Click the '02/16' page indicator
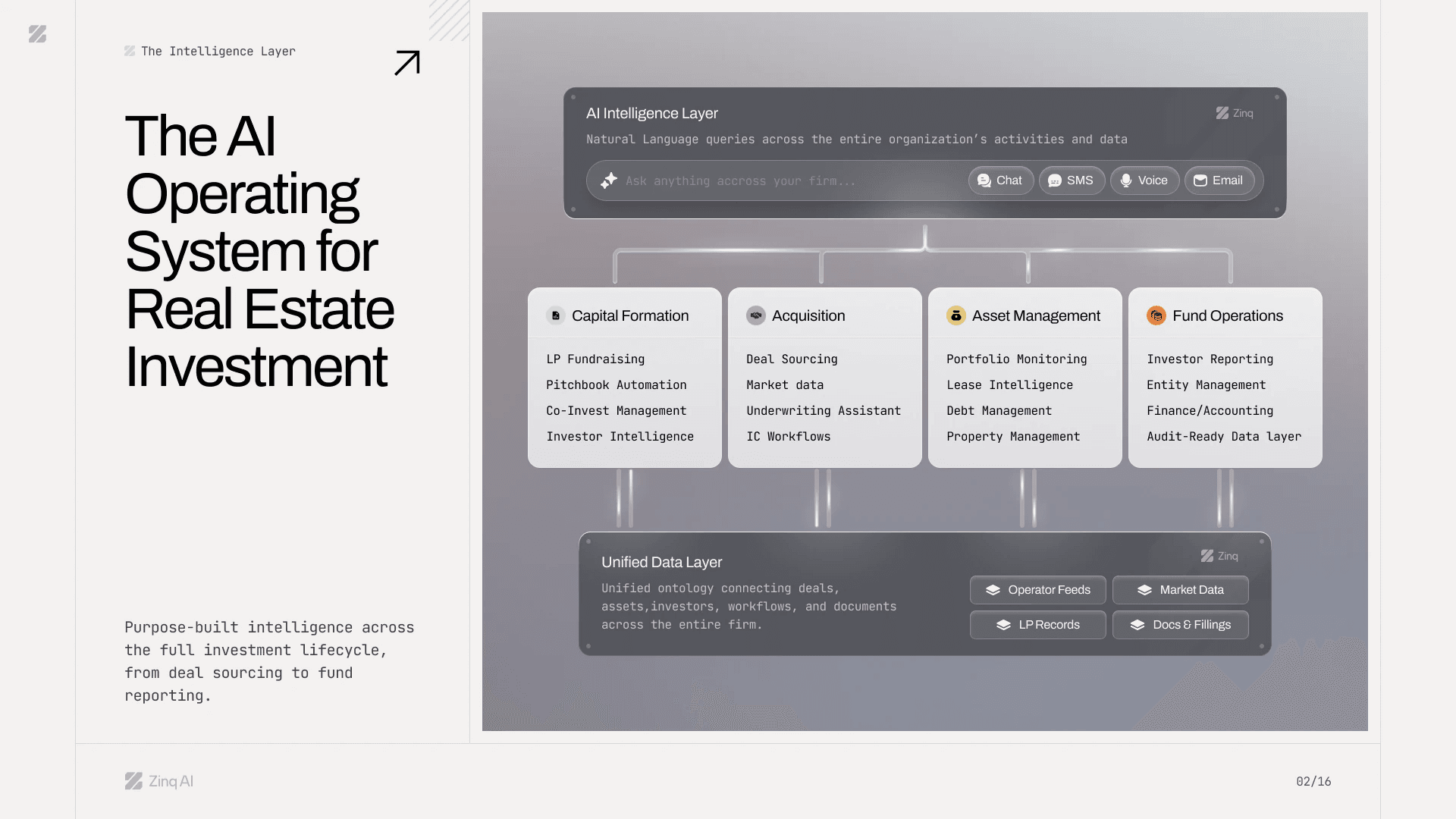Viewport: 1456px width, 819px height. [1313, 782]
